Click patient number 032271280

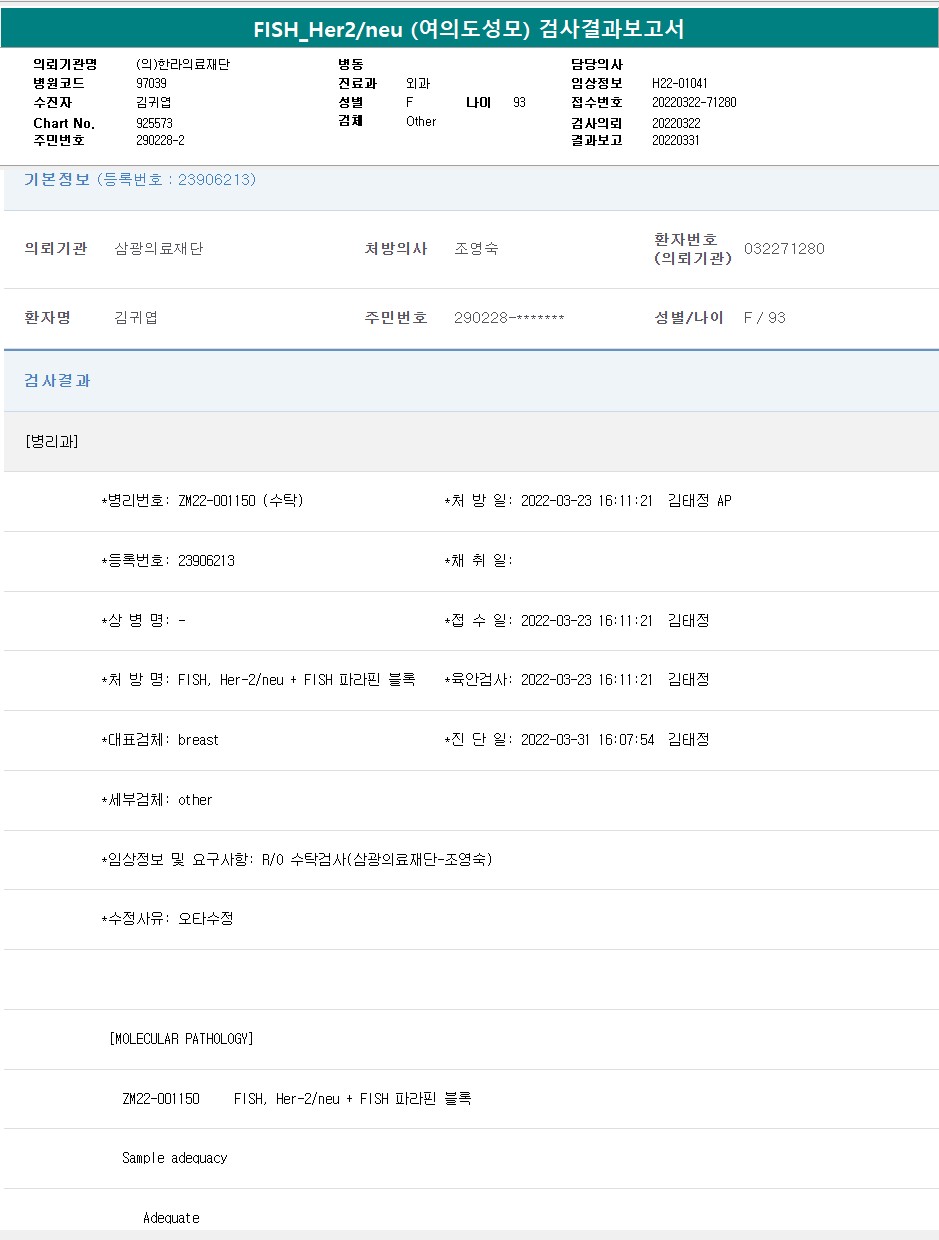point(784,249)
